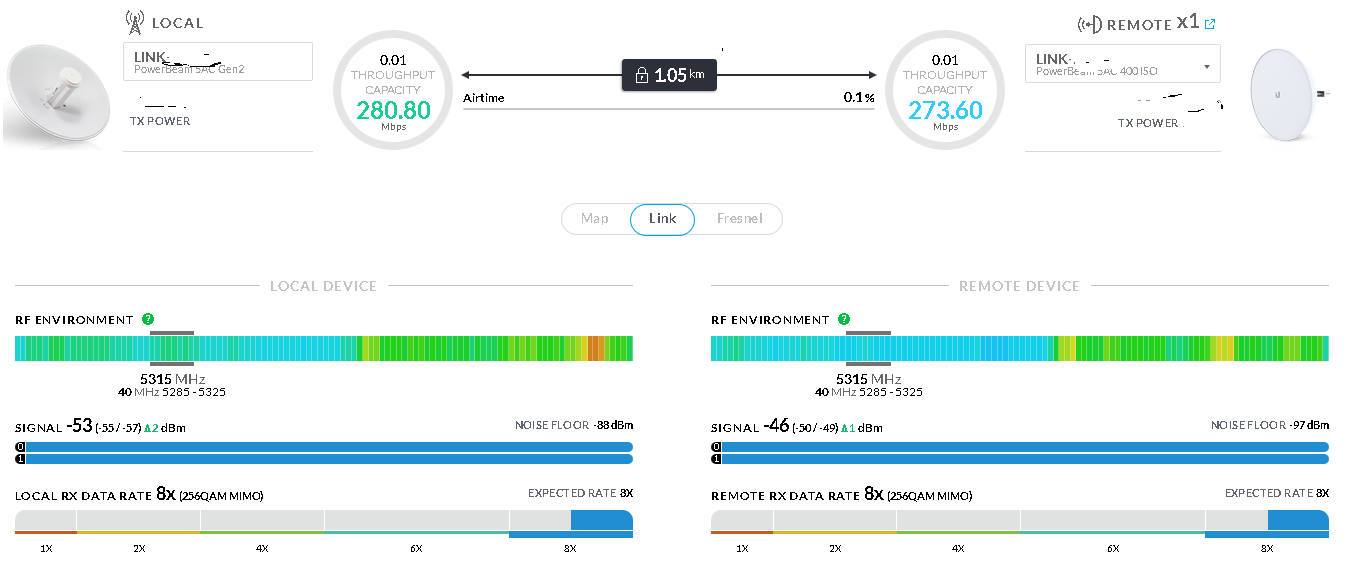1349x584 pixels.
Task: Click remote 5315 MHz frequency label
Action: click(x=869, y=379)
